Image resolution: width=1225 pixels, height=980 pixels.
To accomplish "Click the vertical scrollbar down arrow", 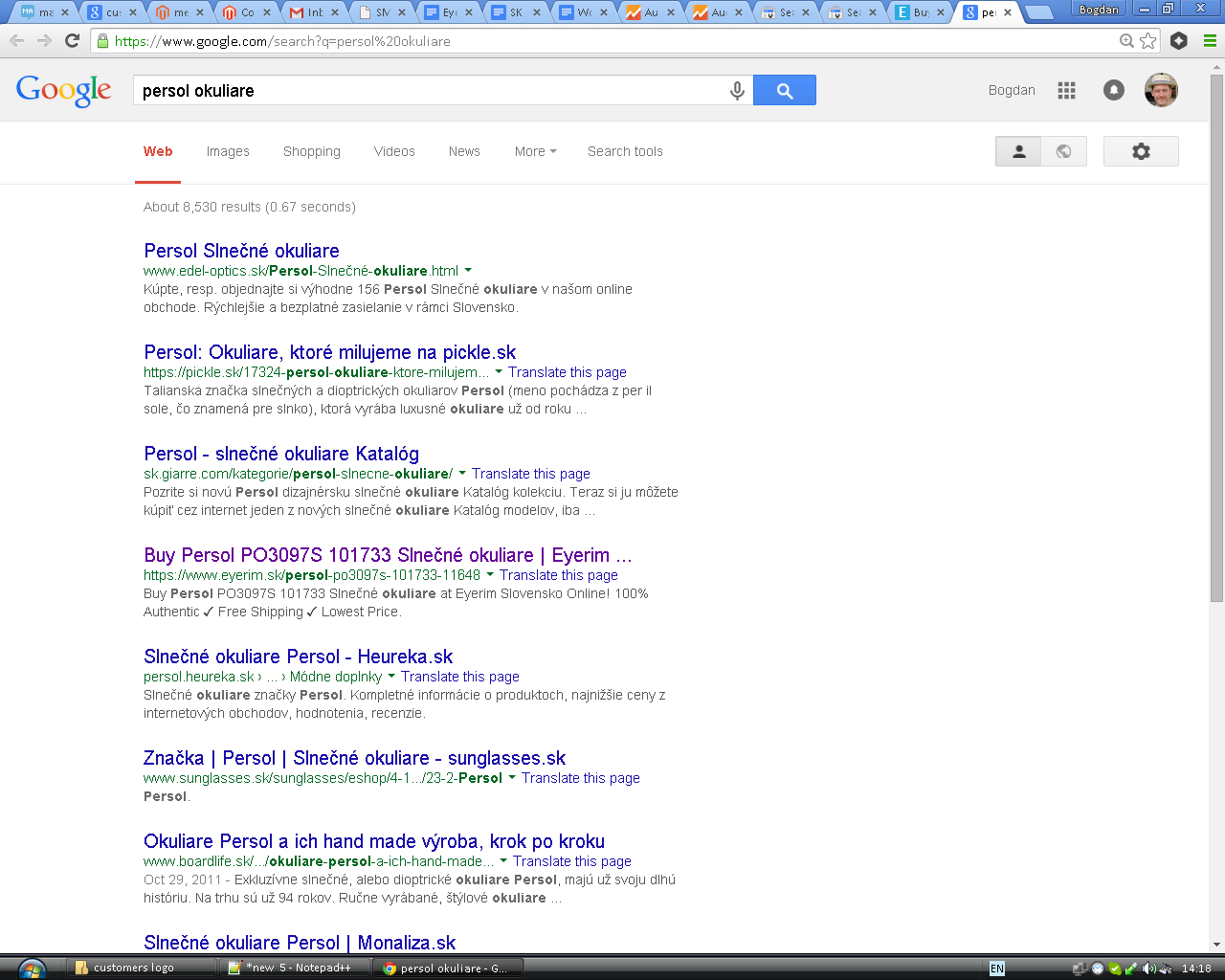I will coord(1216,945).
